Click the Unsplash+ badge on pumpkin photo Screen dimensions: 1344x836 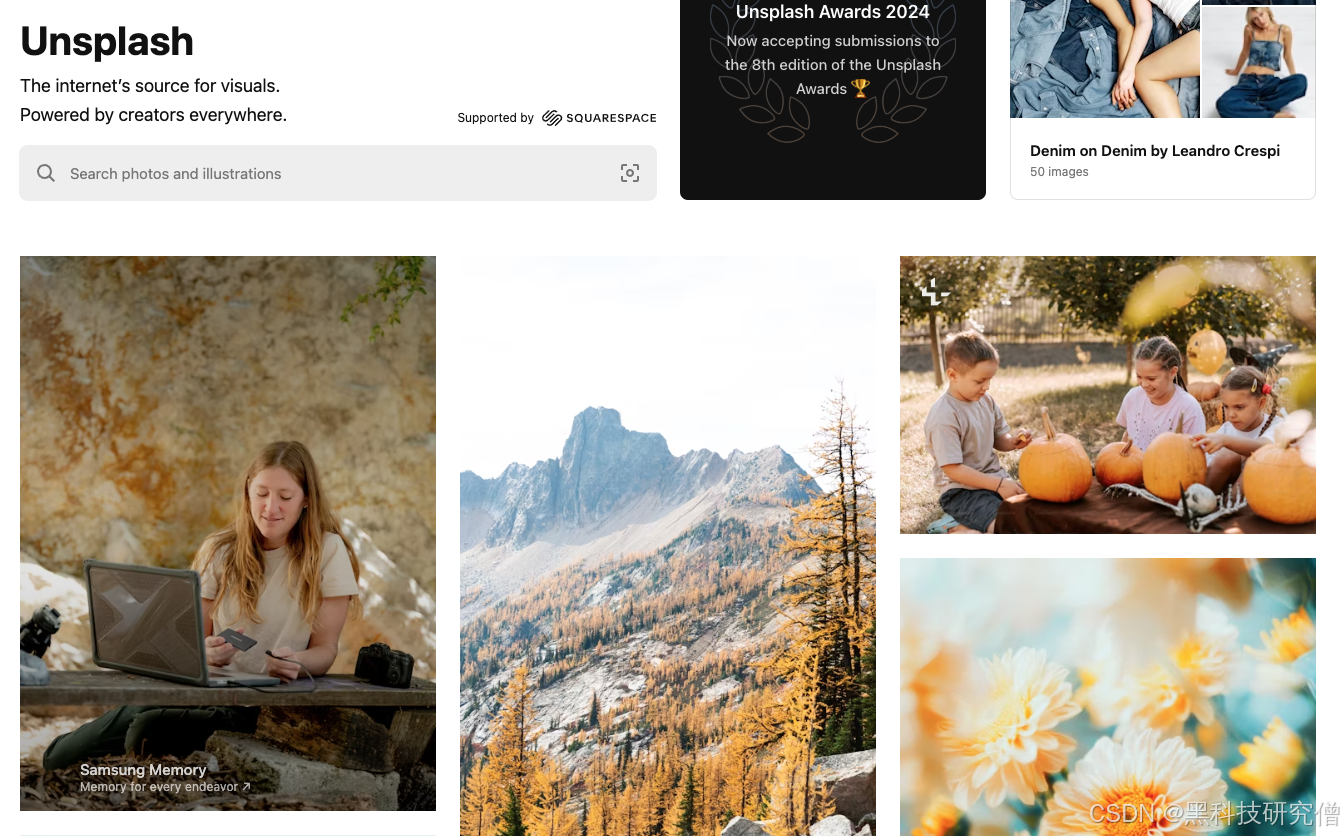tap(935, 292)
